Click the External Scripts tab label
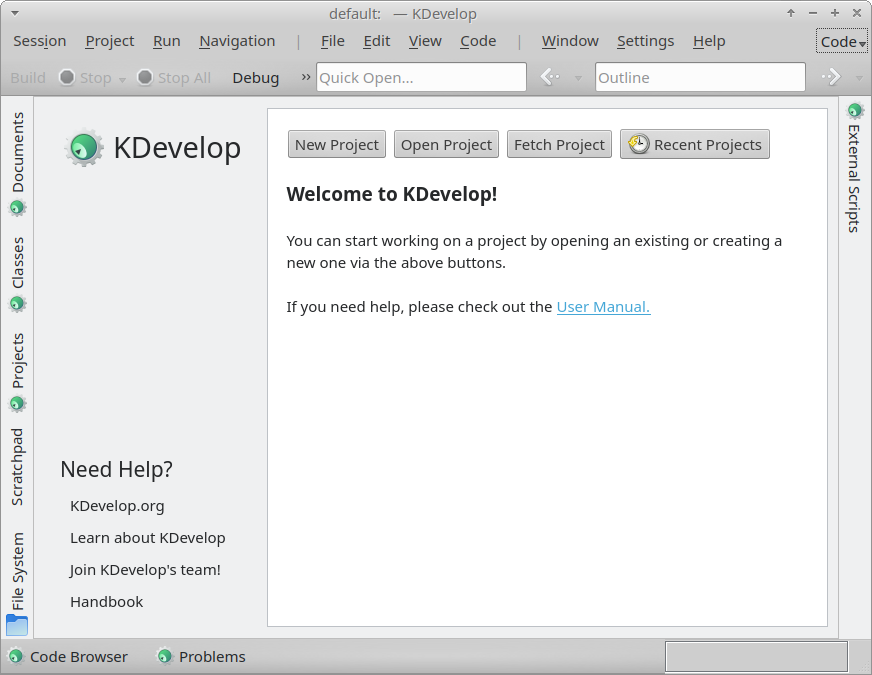 tap(854, 178)
